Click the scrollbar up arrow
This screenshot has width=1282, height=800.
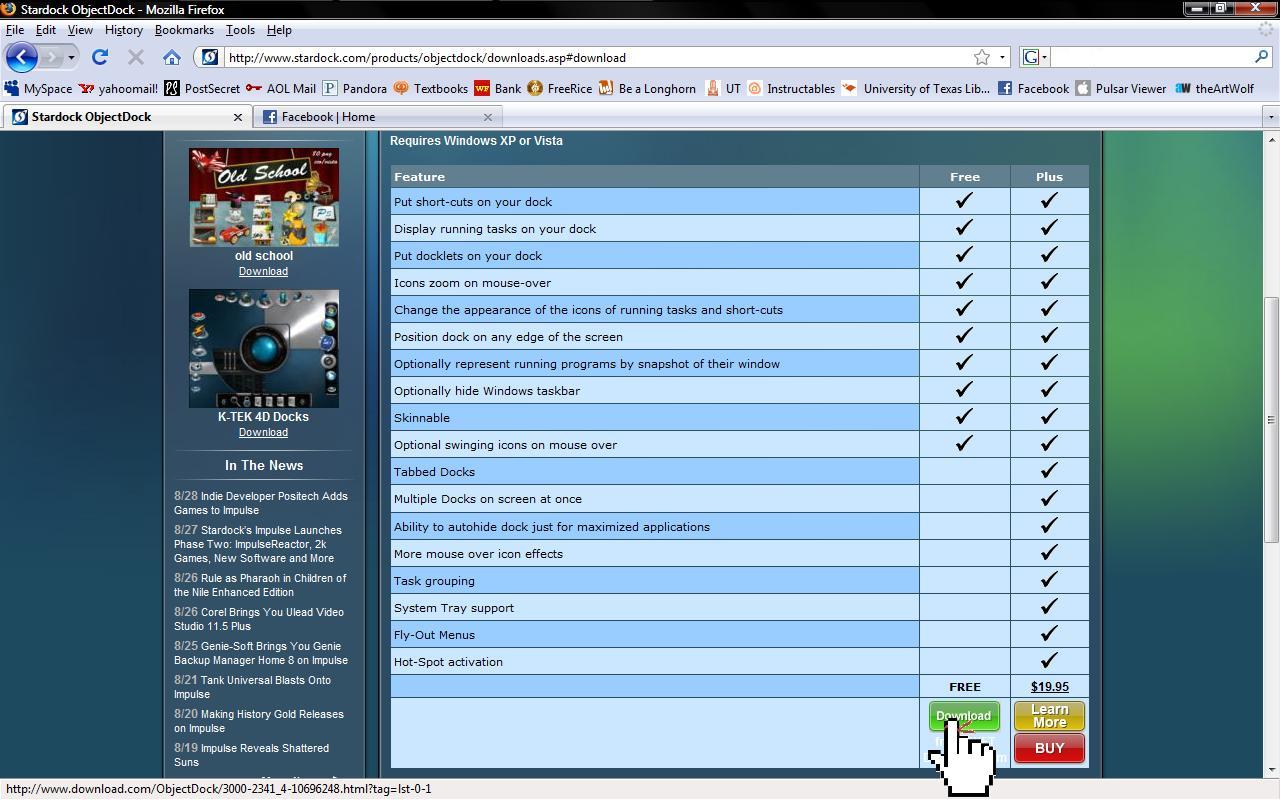click(1271, 139)
